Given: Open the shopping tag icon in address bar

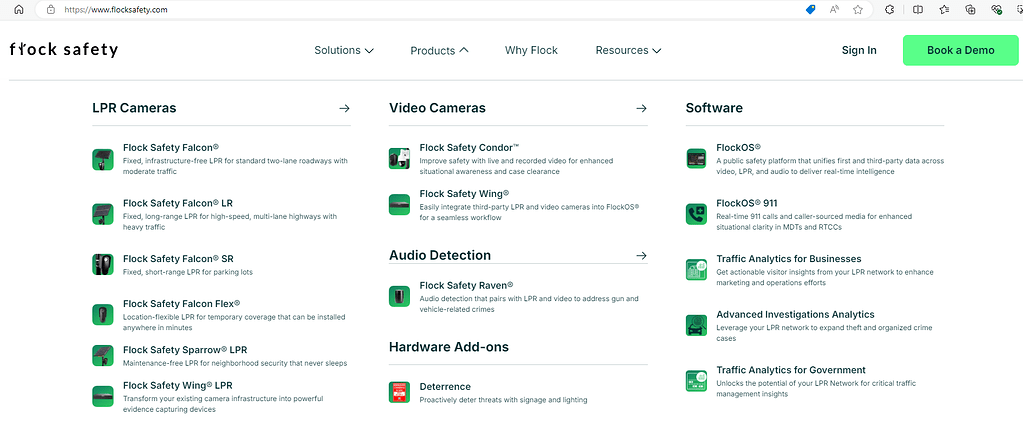Looking at the screenshot, I should click(x=811, y=10).
